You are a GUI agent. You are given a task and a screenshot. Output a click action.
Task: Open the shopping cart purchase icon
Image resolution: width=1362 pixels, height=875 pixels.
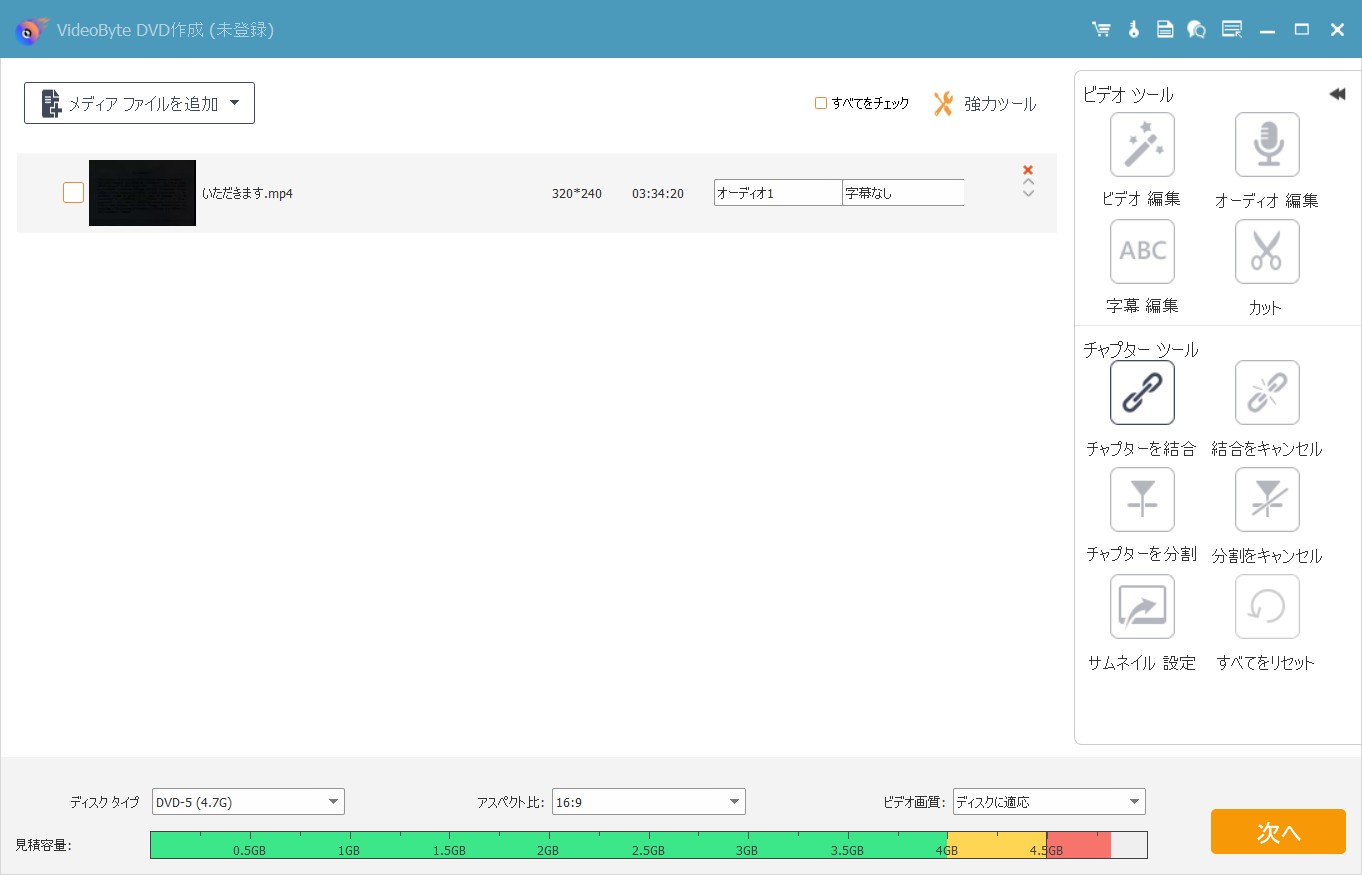pyautogui.click(x=1101, y=30)
